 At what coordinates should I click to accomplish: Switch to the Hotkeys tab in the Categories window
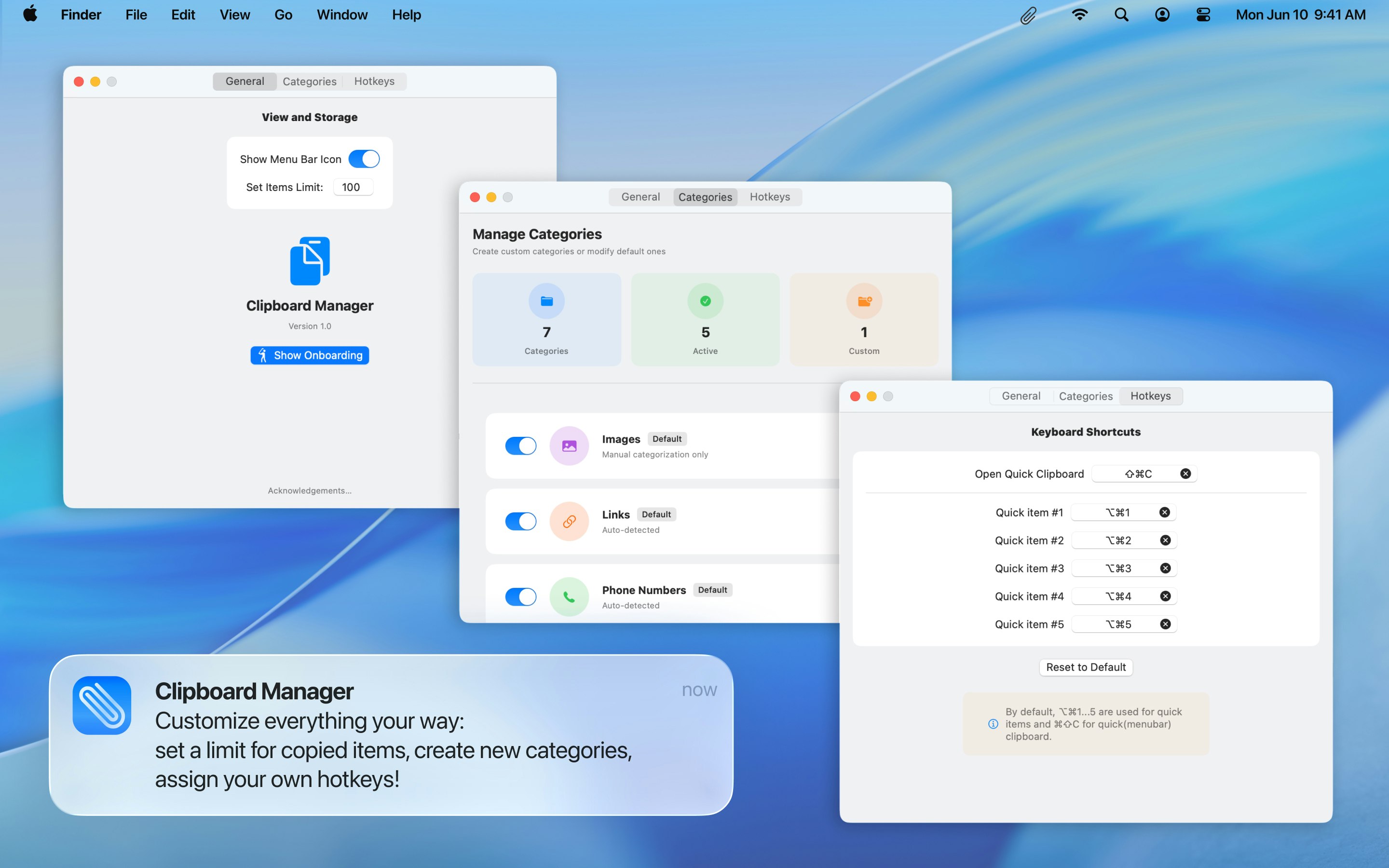770,197
